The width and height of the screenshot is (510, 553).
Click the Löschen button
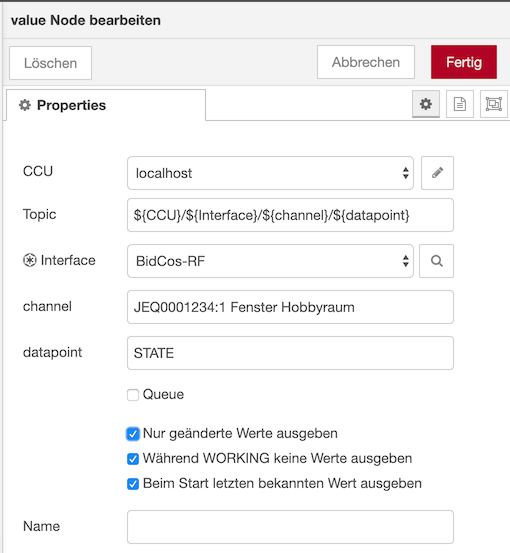click(50, 63)
